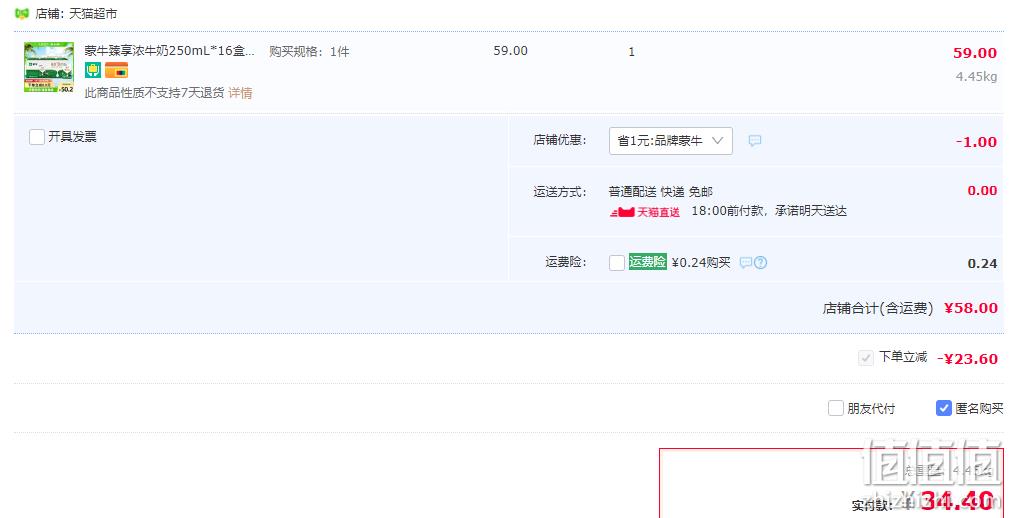Click the 天猫直送 delivery logo
The width and height of the screenshot is (1011, 518).
(645, 212)
